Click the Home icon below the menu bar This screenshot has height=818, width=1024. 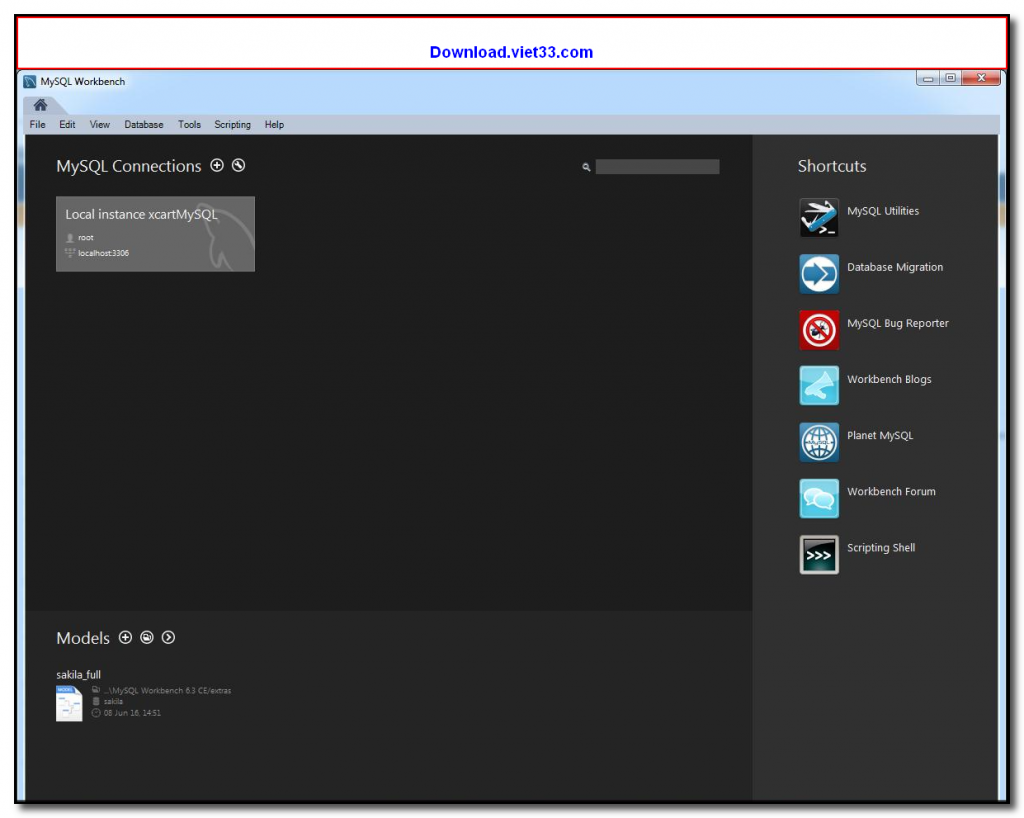point(39,103)
